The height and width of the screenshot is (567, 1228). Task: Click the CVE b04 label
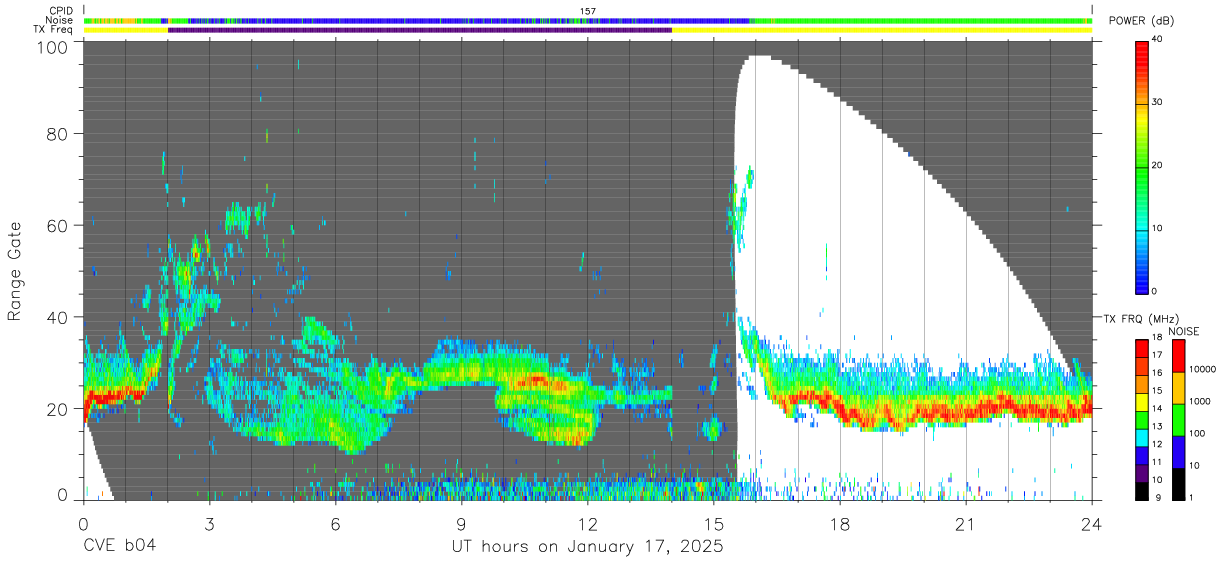coord(119,547)
